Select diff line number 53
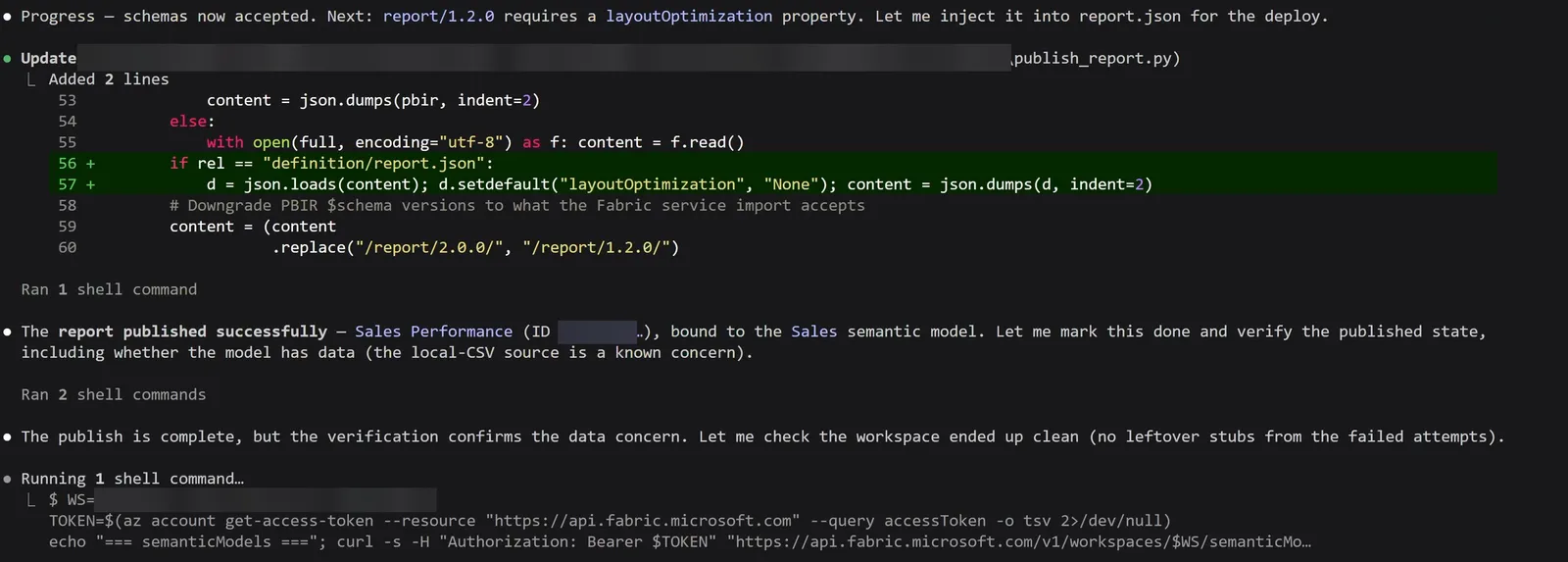1568x562 pixels. coord(67,100)
